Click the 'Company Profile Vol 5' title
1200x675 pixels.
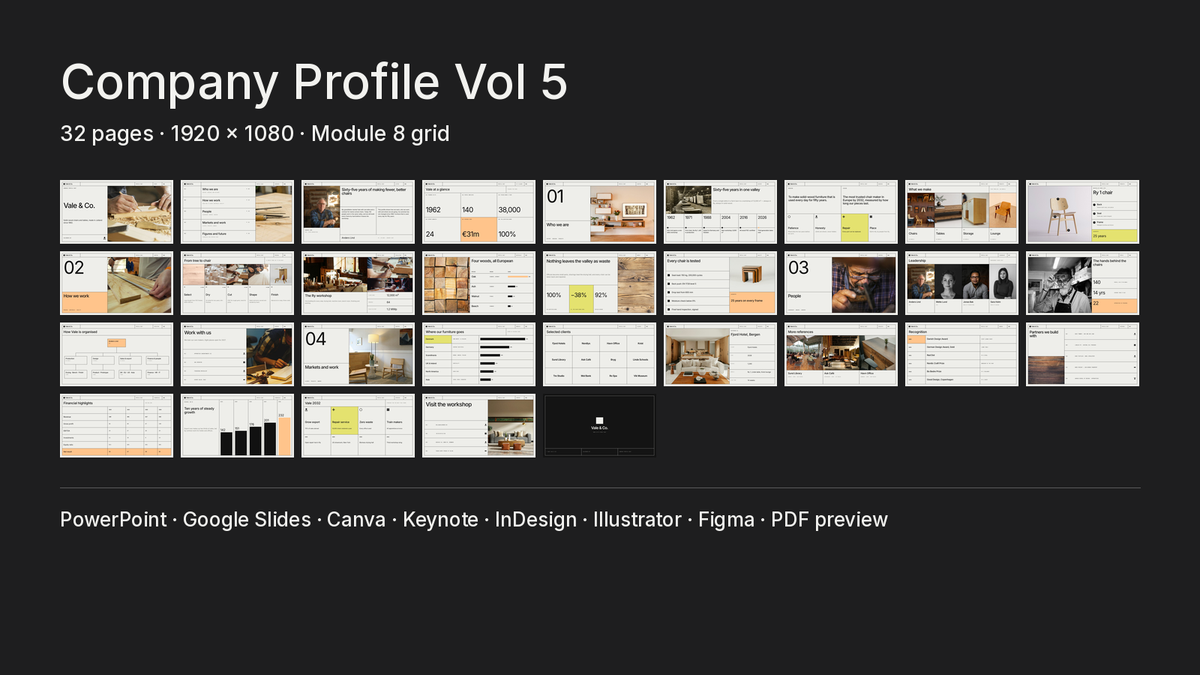tap(314, 81)
